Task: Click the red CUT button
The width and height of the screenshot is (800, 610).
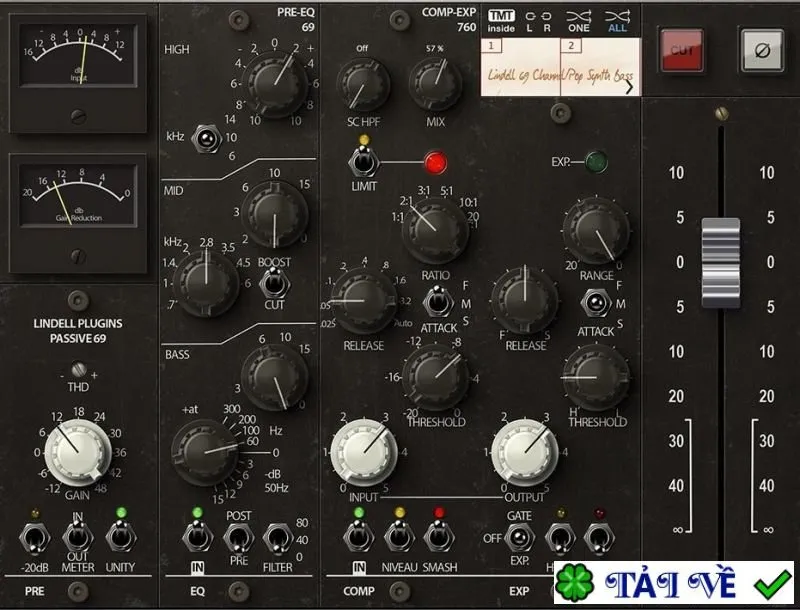Action: tap(682, 50)
